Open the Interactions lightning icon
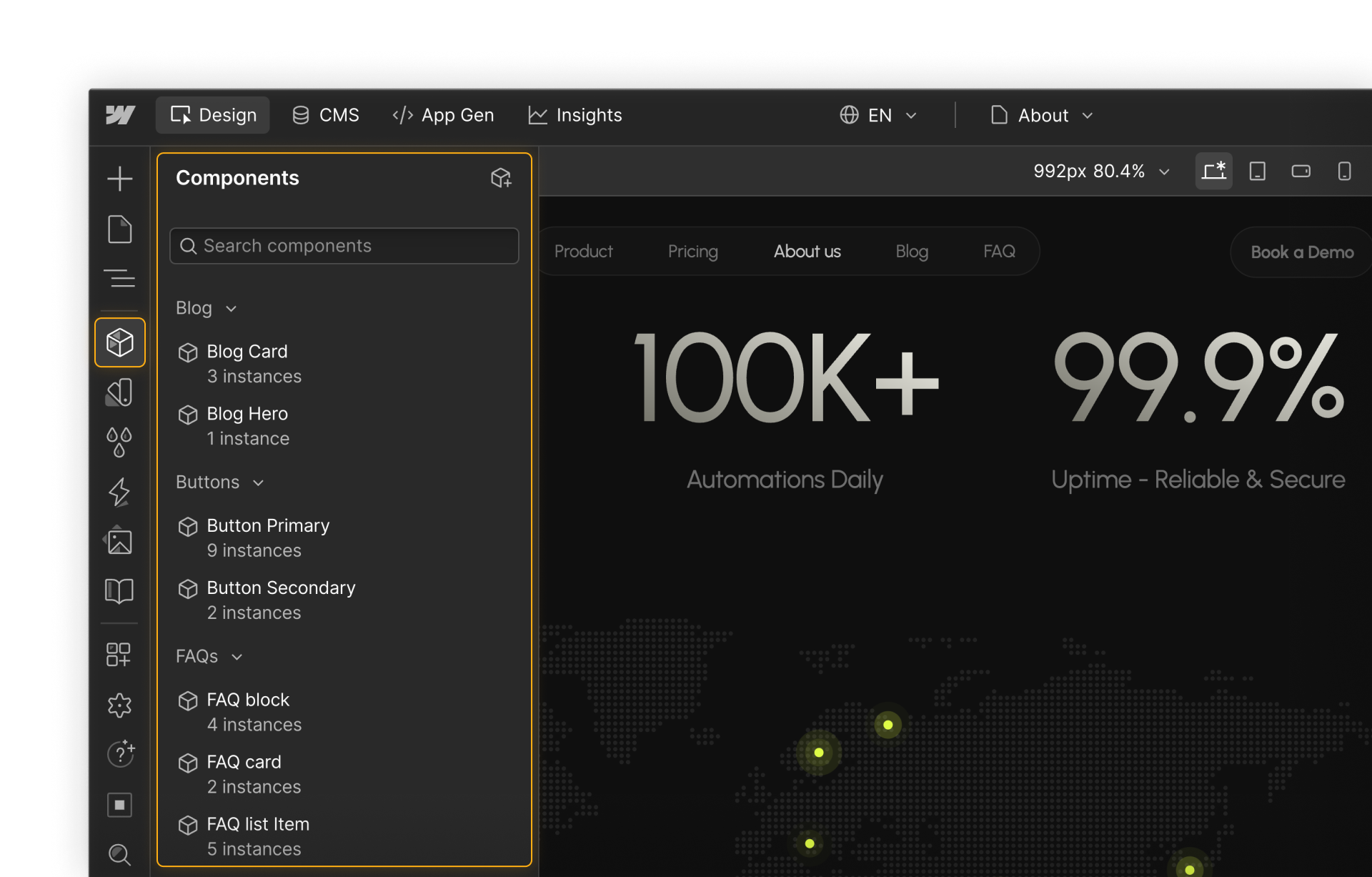The image size is (1372, 877). click(119, 492)
